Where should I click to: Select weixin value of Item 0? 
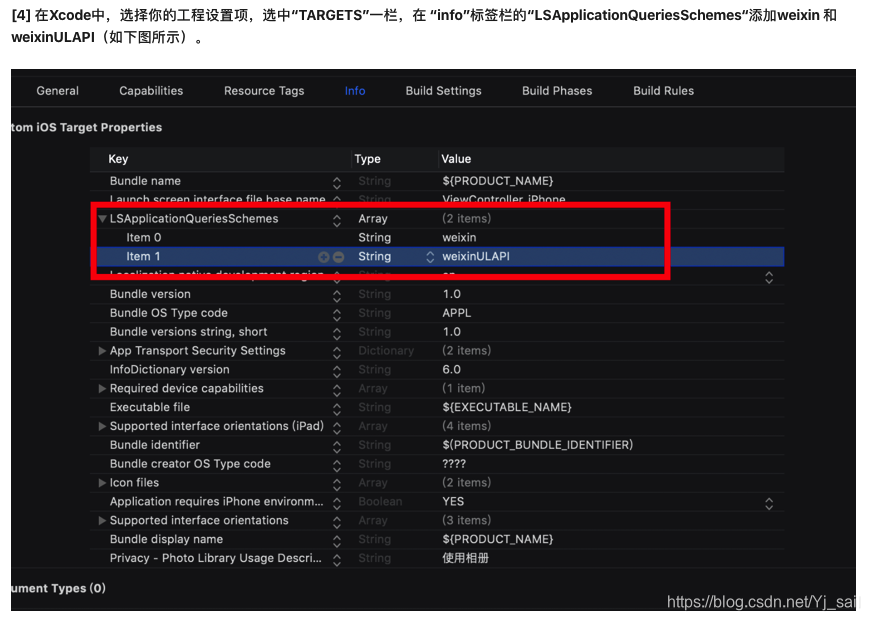pos(459,238)
